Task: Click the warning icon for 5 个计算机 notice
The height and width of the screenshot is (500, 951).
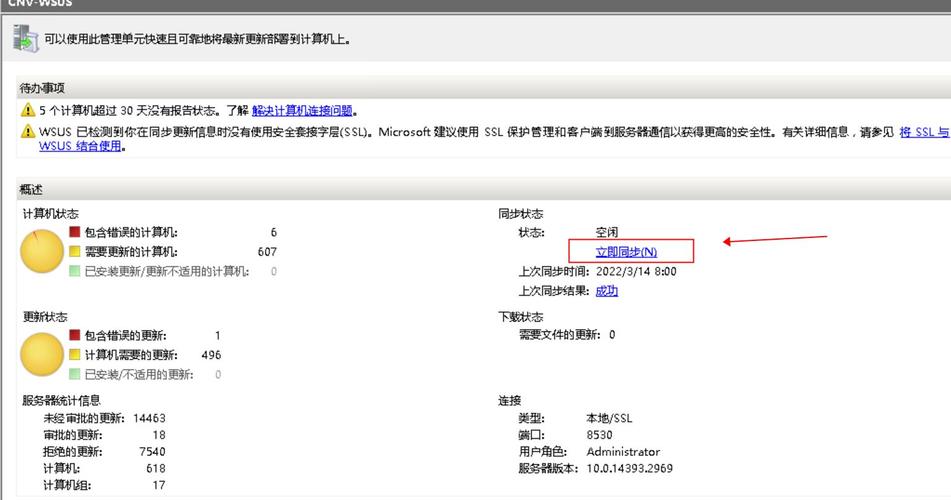Action: [x=28, y=110]
